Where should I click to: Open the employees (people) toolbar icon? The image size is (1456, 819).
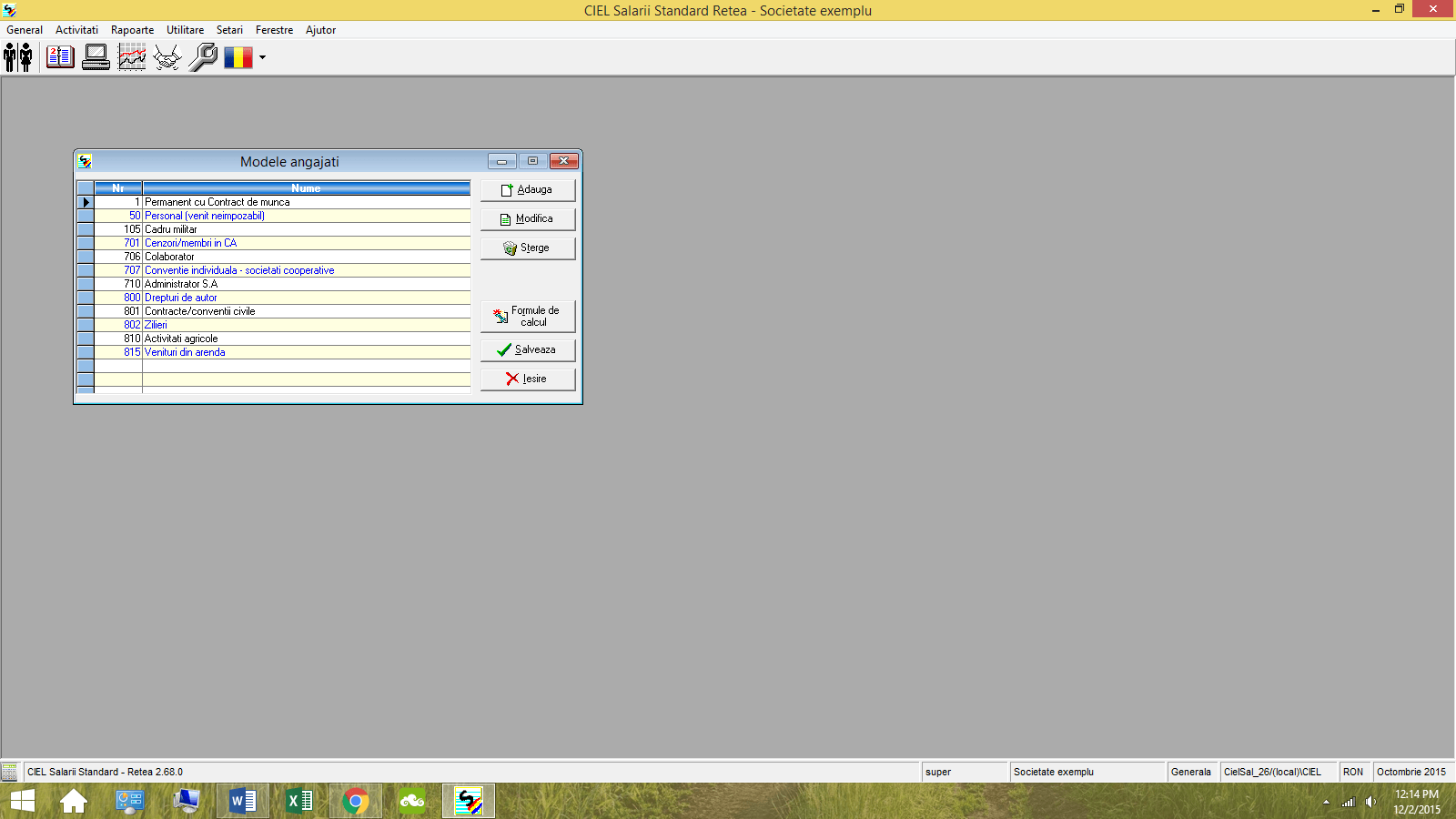pyautogui.click(x=18, y=57)
